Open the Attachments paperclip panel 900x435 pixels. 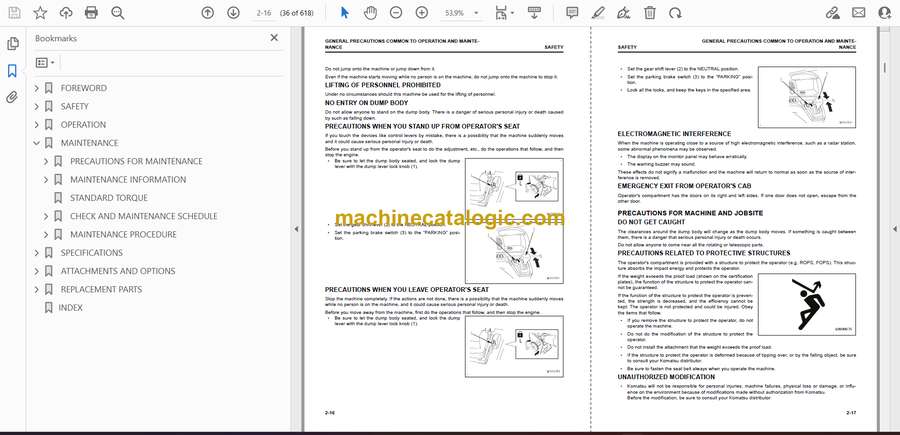point(12,97)
